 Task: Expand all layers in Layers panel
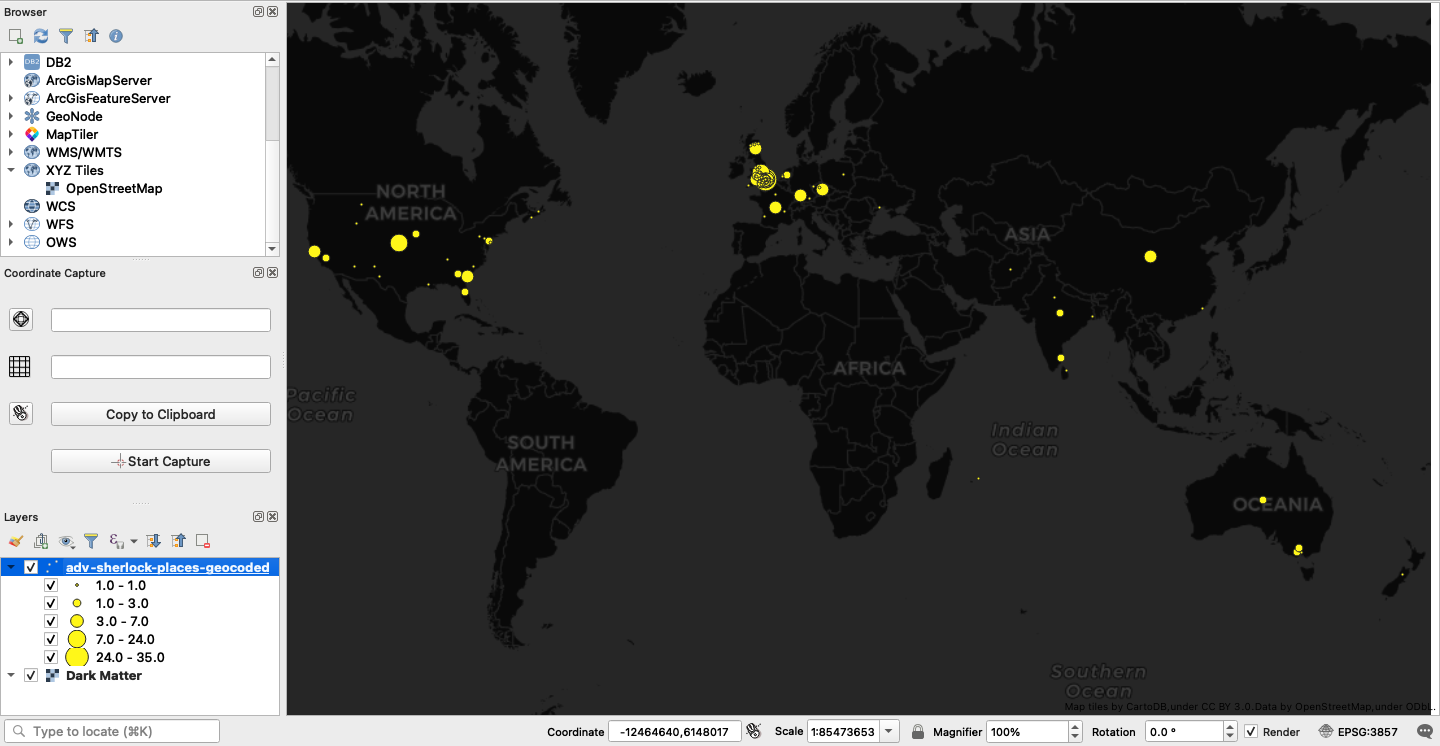[x=154, y=541]
